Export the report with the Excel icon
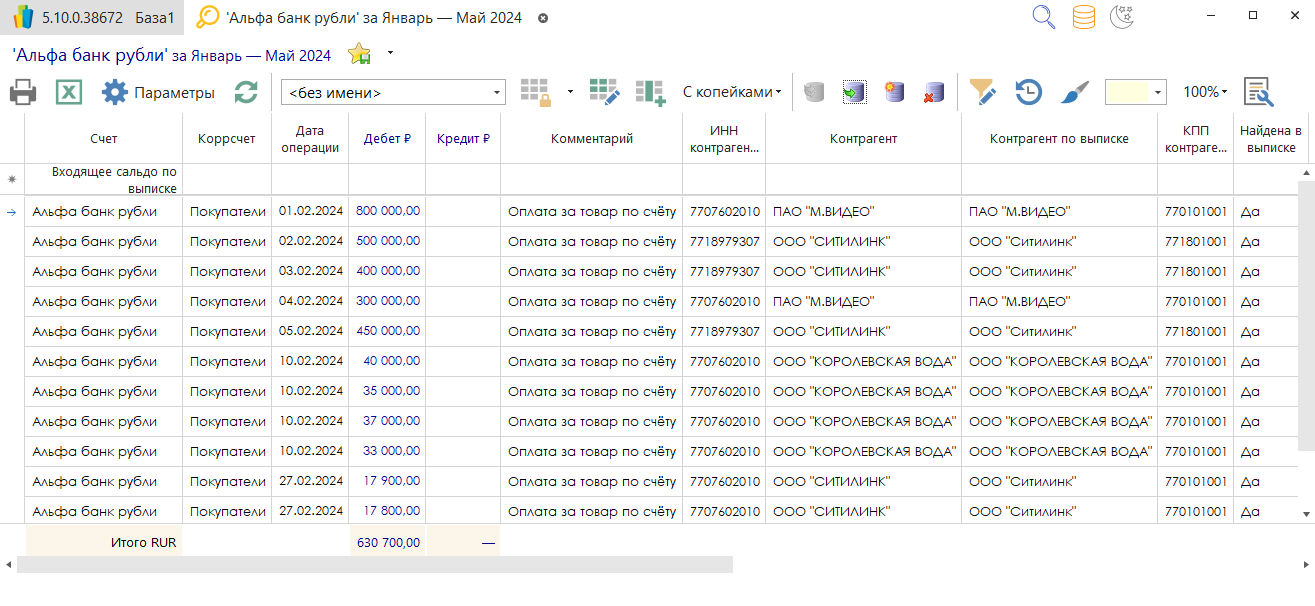This screenshot has width=1315, height=606. point(67,93)
